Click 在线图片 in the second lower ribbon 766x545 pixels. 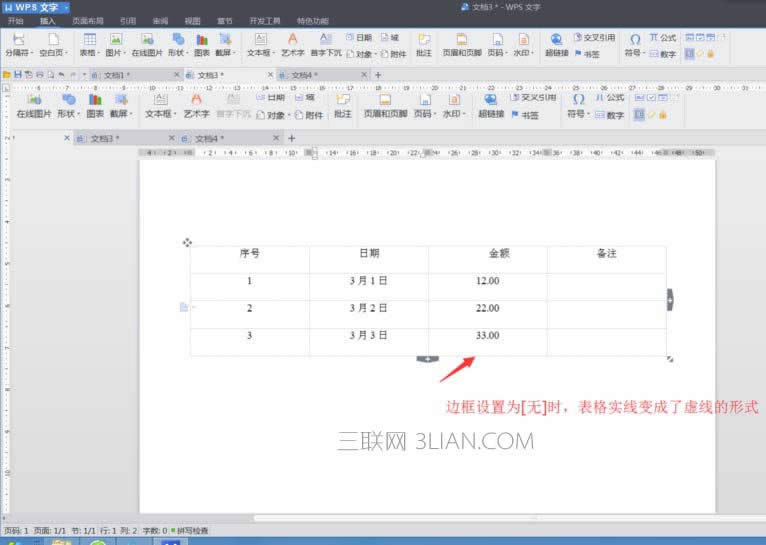(x=34, y=106)
